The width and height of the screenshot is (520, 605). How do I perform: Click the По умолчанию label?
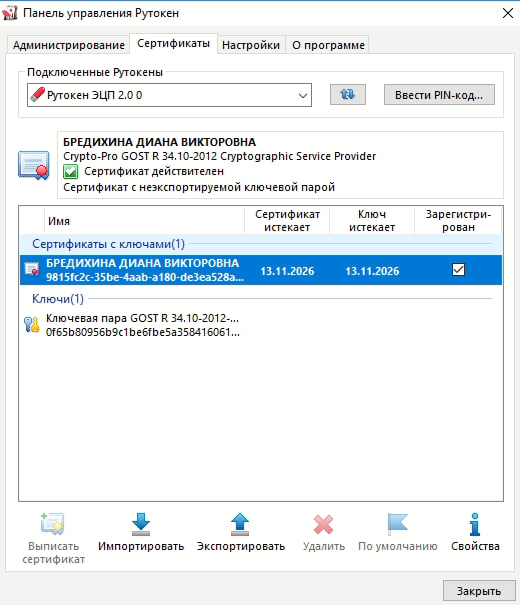(x=398, y=546)
